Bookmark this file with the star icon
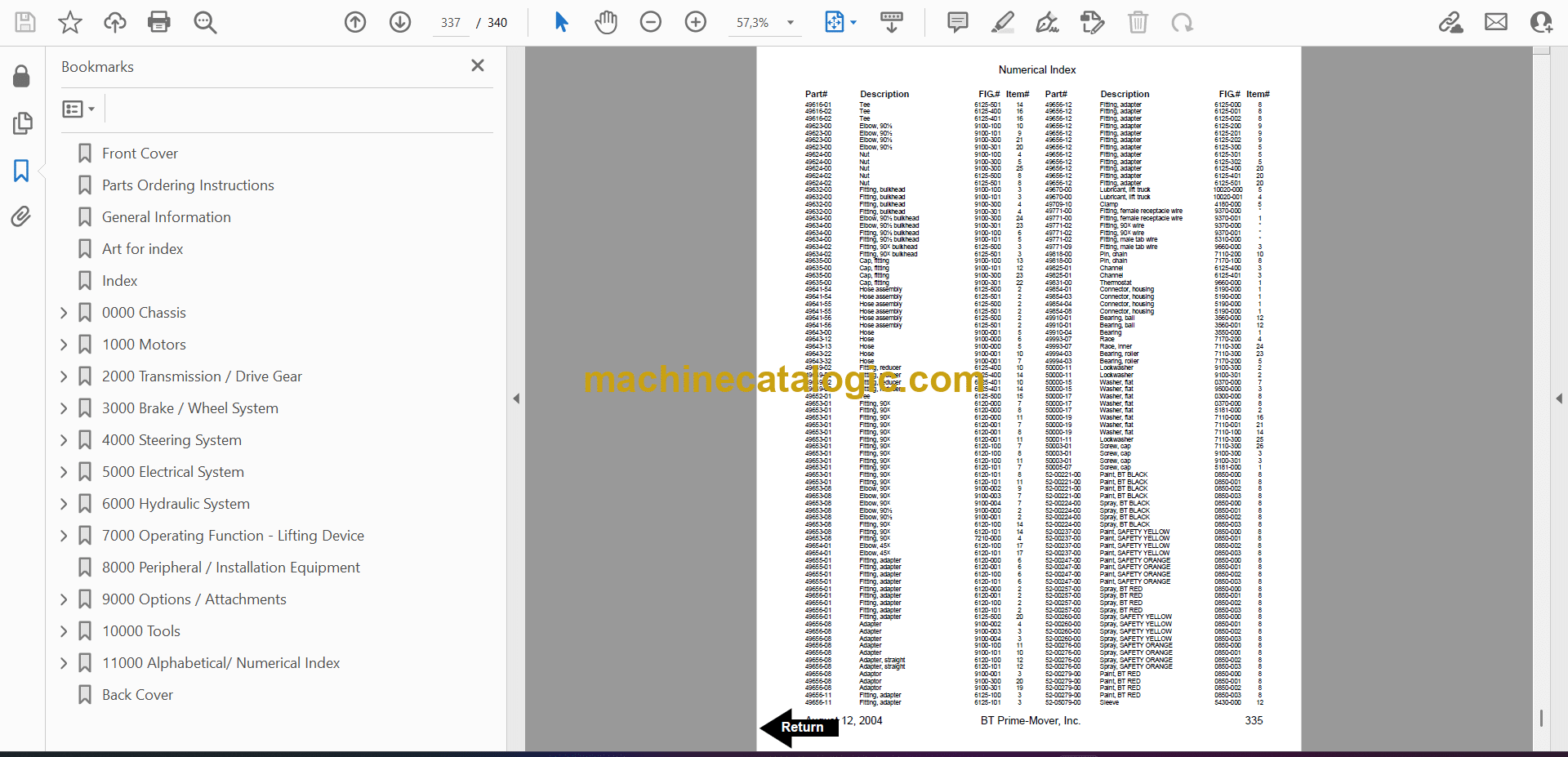This screenshot has height=757, width=1568. [70, 22]
